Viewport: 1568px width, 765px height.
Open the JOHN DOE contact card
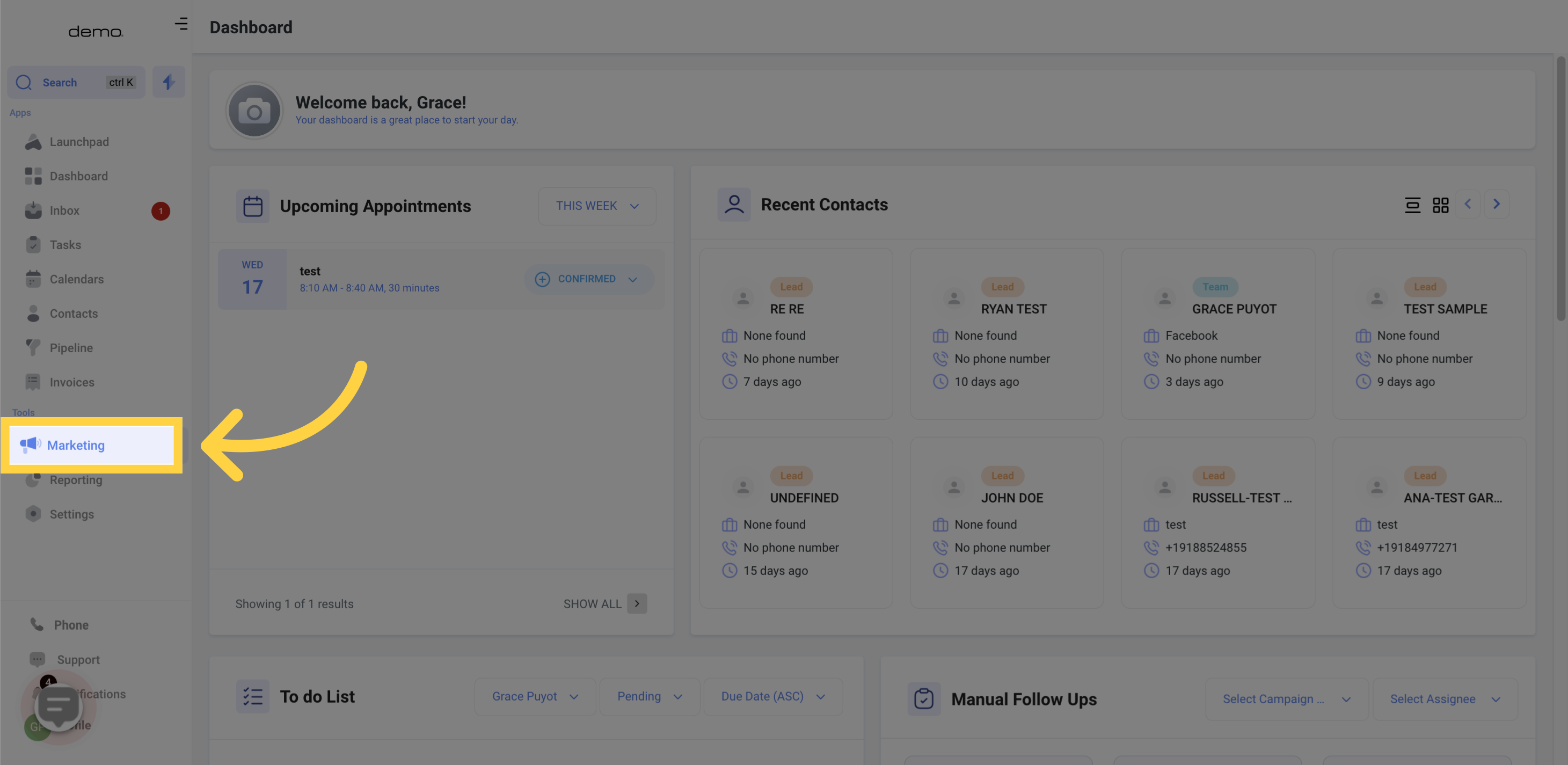[1007, 523]
